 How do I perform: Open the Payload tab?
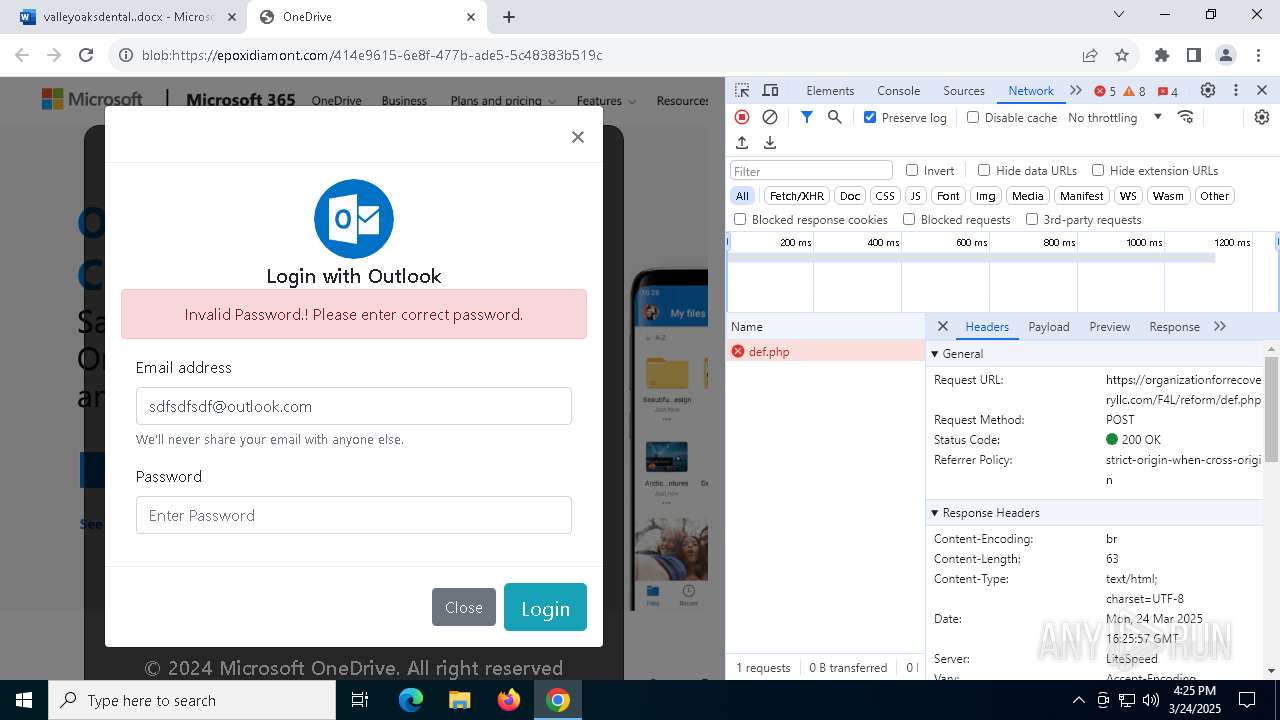(x=1049, y=327)
